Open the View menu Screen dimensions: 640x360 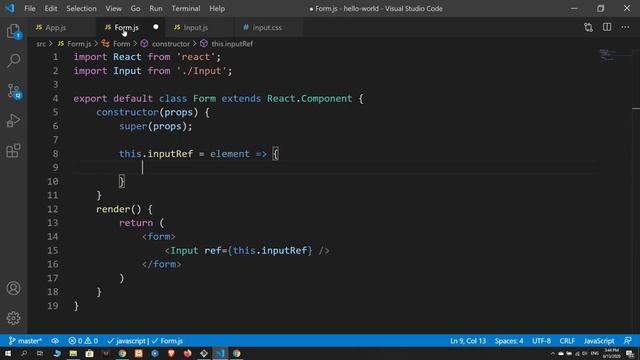(x=113, y=8)
